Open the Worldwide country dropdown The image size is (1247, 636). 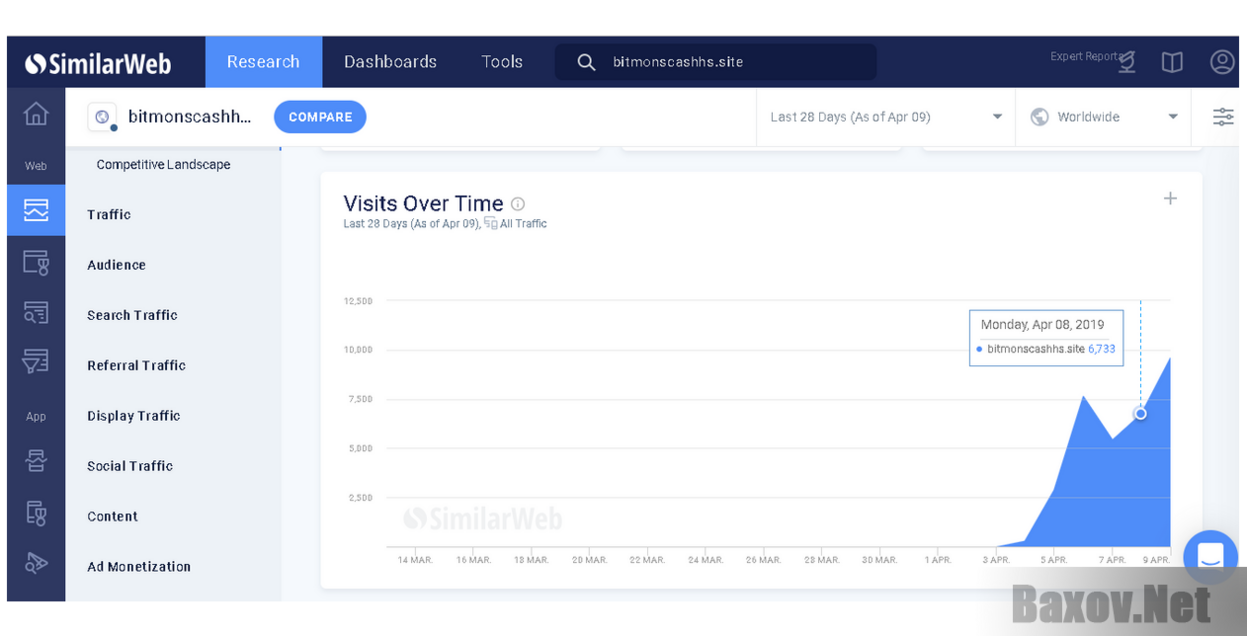click(x=1103, y=117)
